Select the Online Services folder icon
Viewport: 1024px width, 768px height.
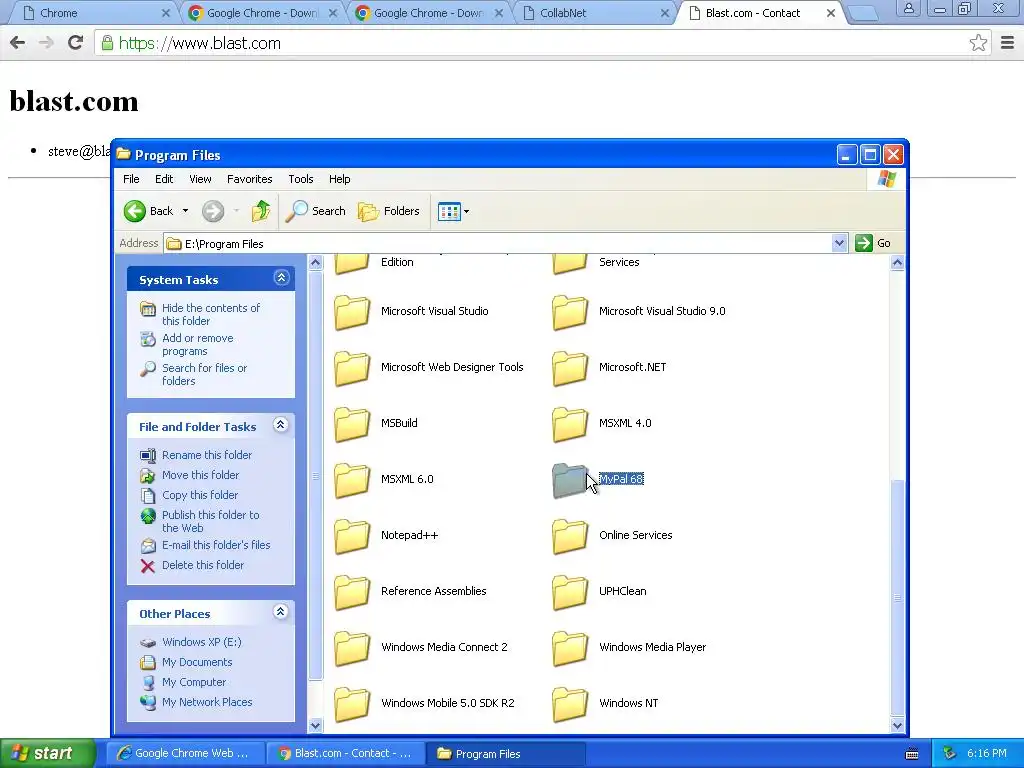569,536
